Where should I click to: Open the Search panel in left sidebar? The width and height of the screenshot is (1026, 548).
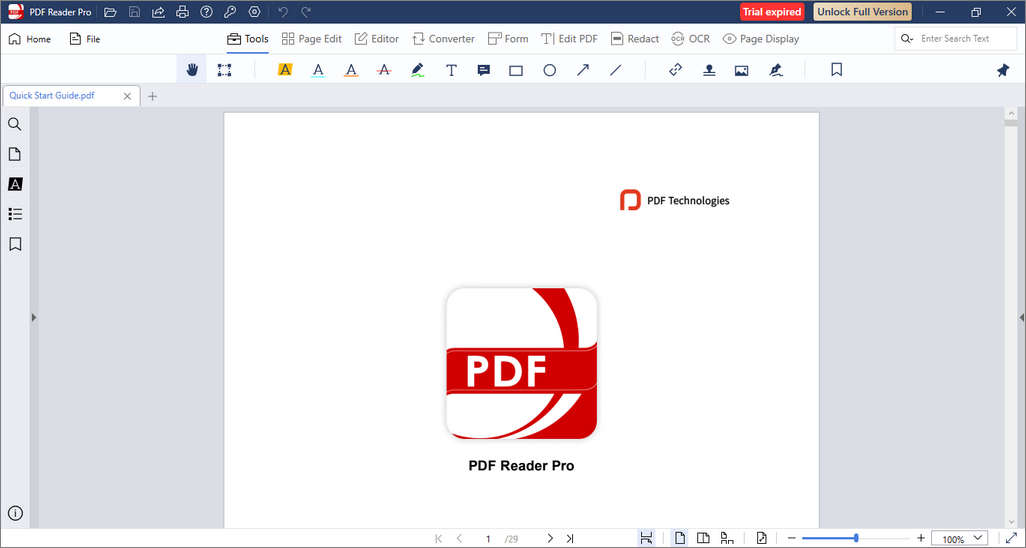pyautogui.click(x=14, y=124)
